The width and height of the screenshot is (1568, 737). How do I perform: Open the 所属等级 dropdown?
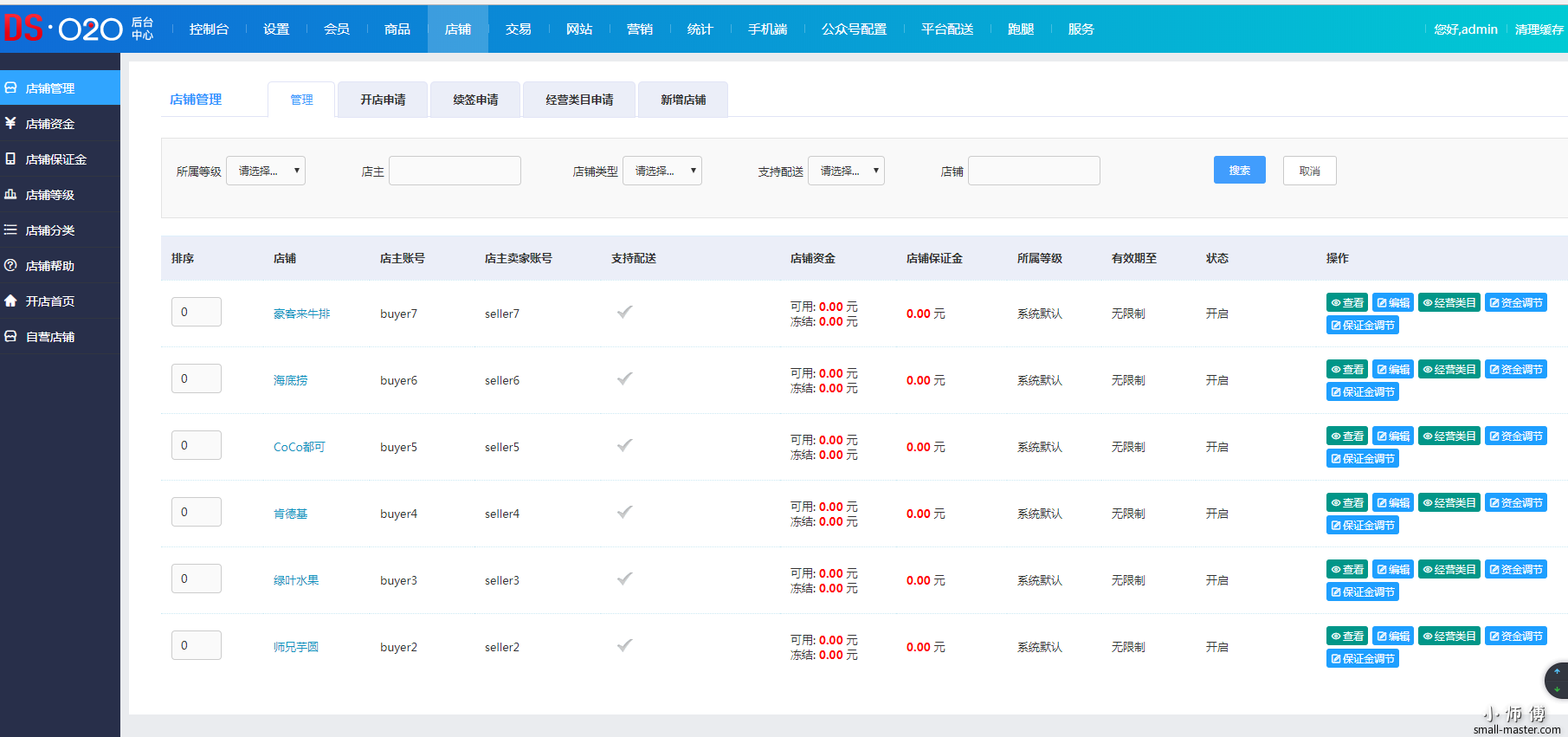pyautogui.click(x=266, y=171)
